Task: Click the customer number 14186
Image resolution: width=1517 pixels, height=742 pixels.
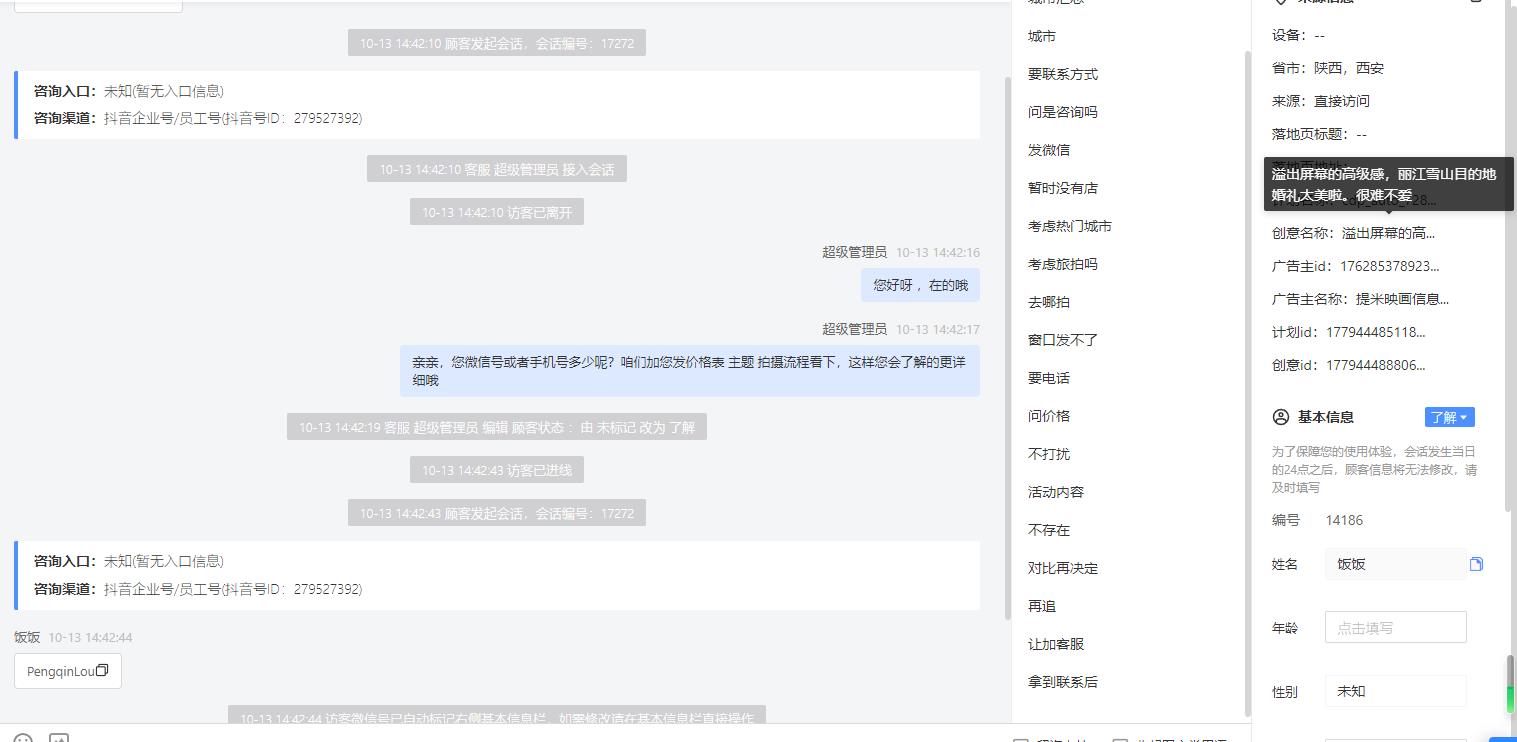Action: [1344, 520]
